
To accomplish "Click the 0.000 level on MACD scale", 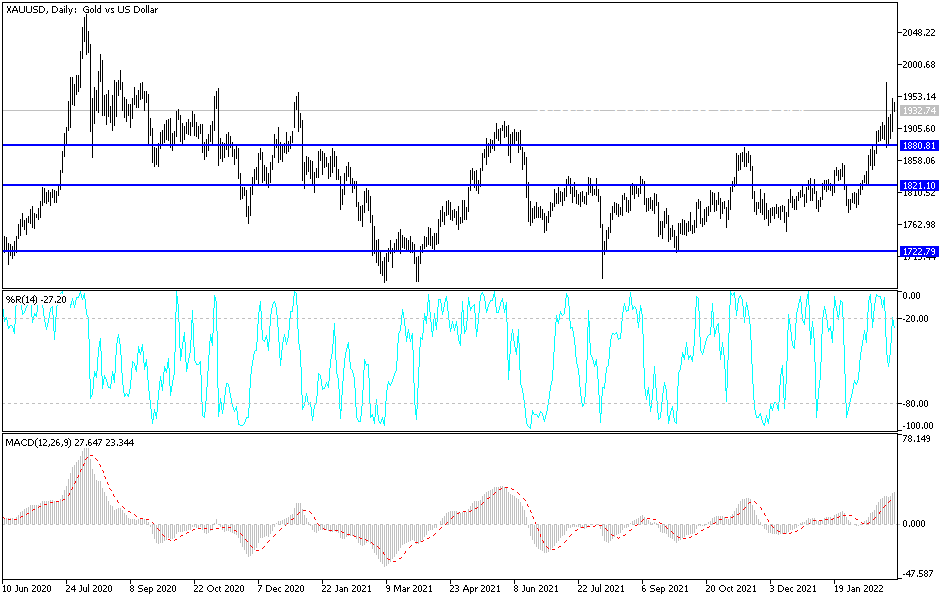I will pos(914,524).
